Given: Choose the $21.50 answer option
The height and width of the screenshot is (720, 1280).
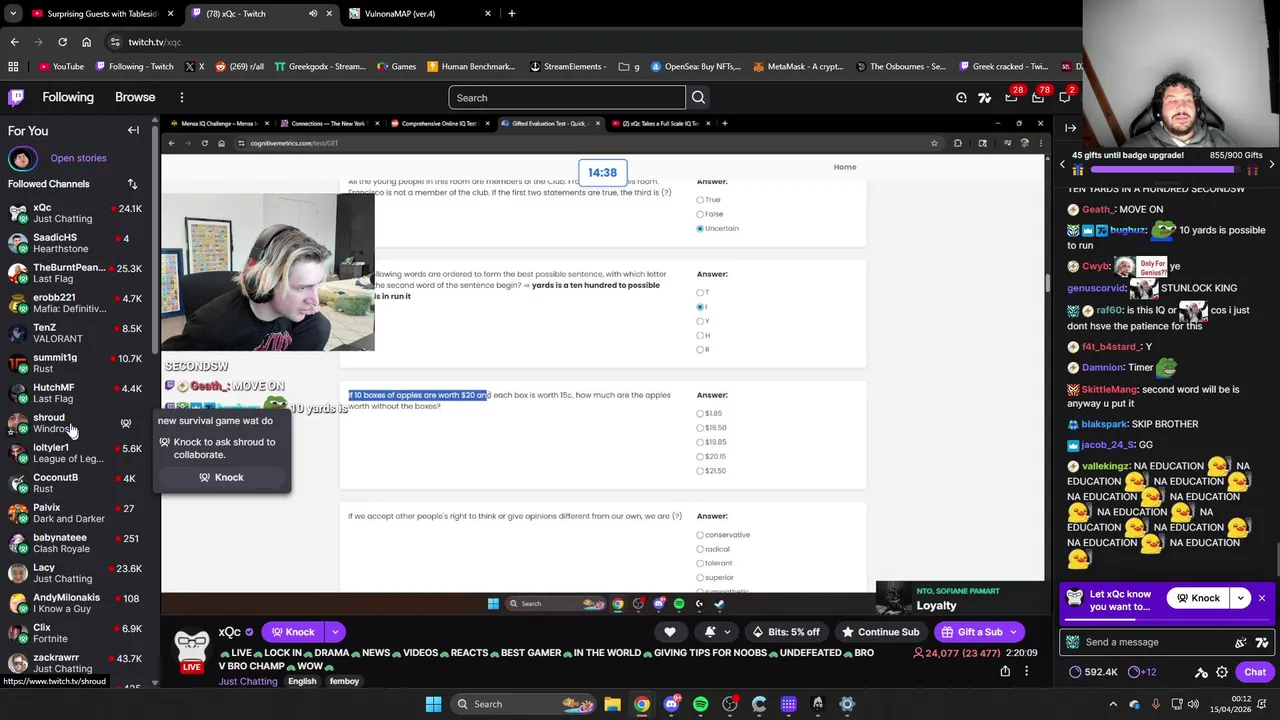Looking at the screenshot, I should tap(700, 471).
